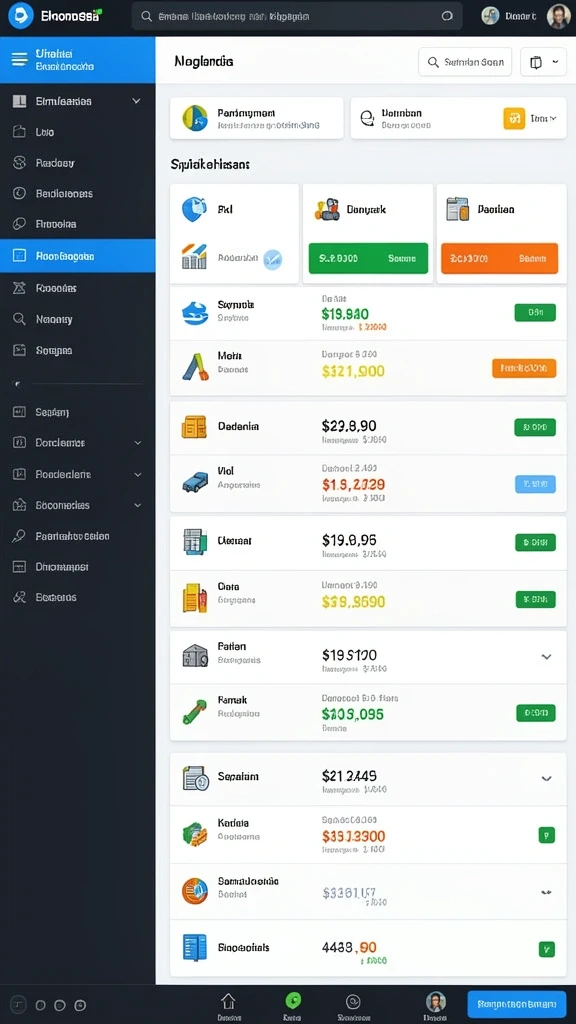Click the circular icon at the search bar's right end
576x1024 pixels.
pyautogui.click(x=447, y=16)
